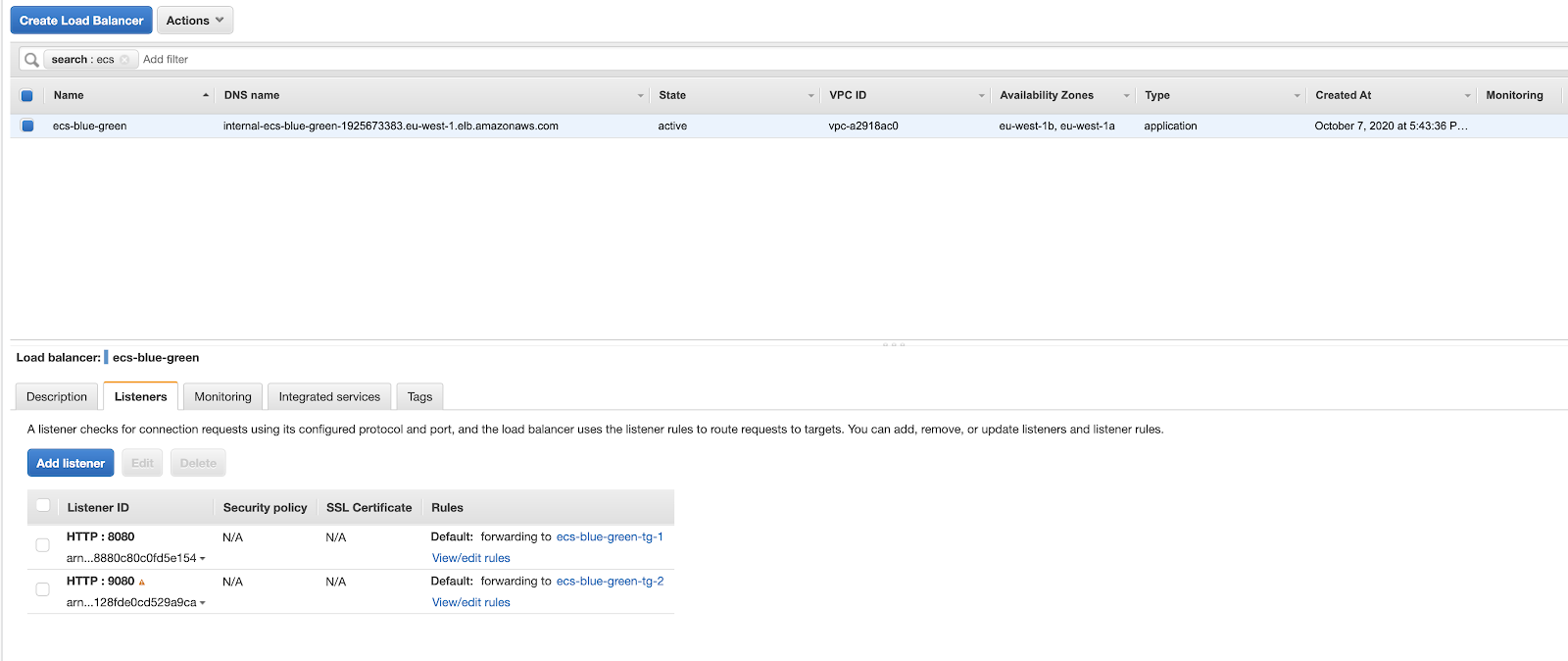Open the ecs-blue-green-tg-1 target group link

coord(610,536)
